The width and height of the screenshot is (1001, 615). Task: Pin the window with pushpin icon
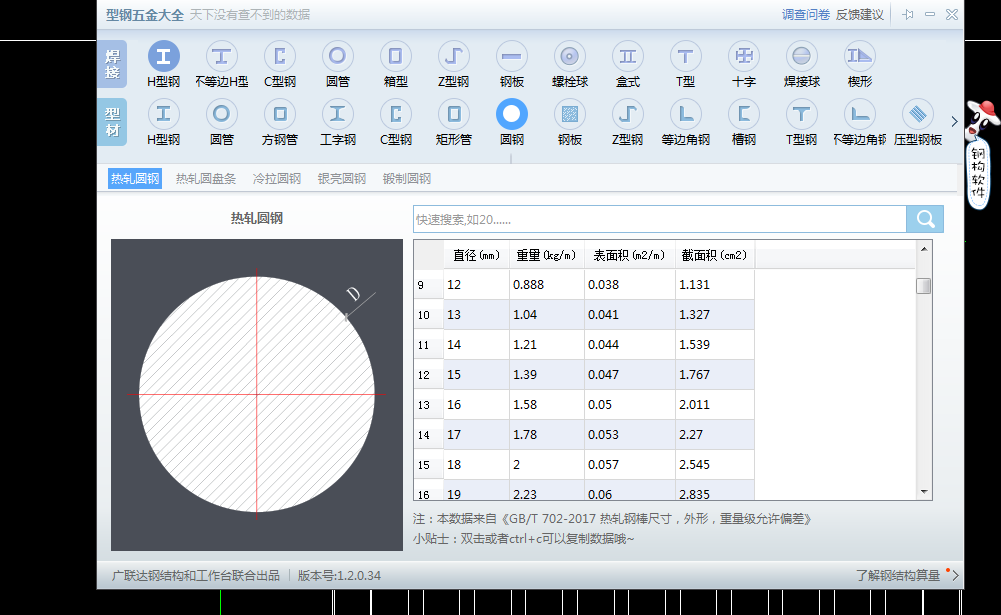coord(908,15)
